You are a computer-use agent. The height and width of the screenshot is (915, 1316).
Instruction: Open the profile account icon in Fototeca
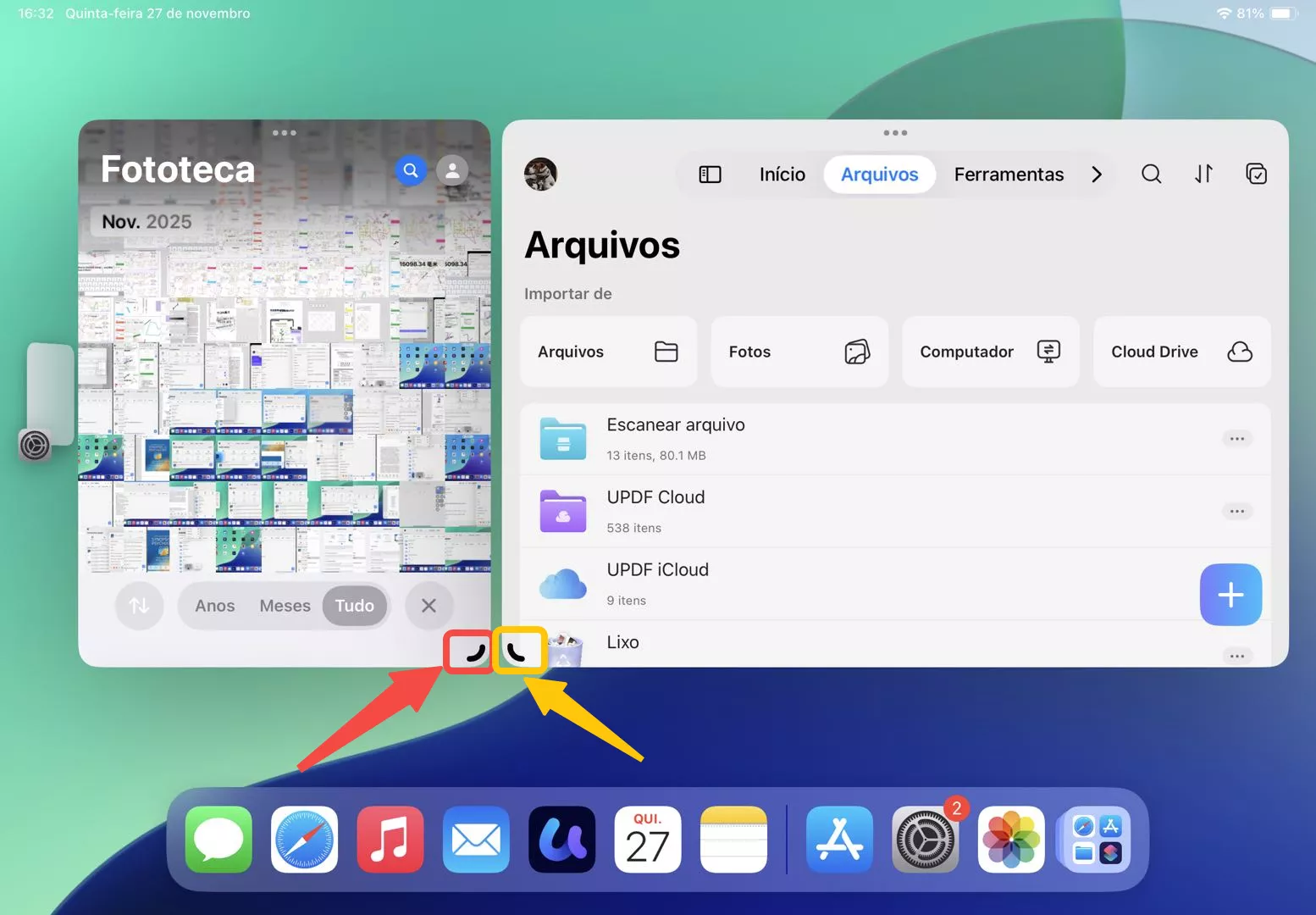click(x=452, y=170)
